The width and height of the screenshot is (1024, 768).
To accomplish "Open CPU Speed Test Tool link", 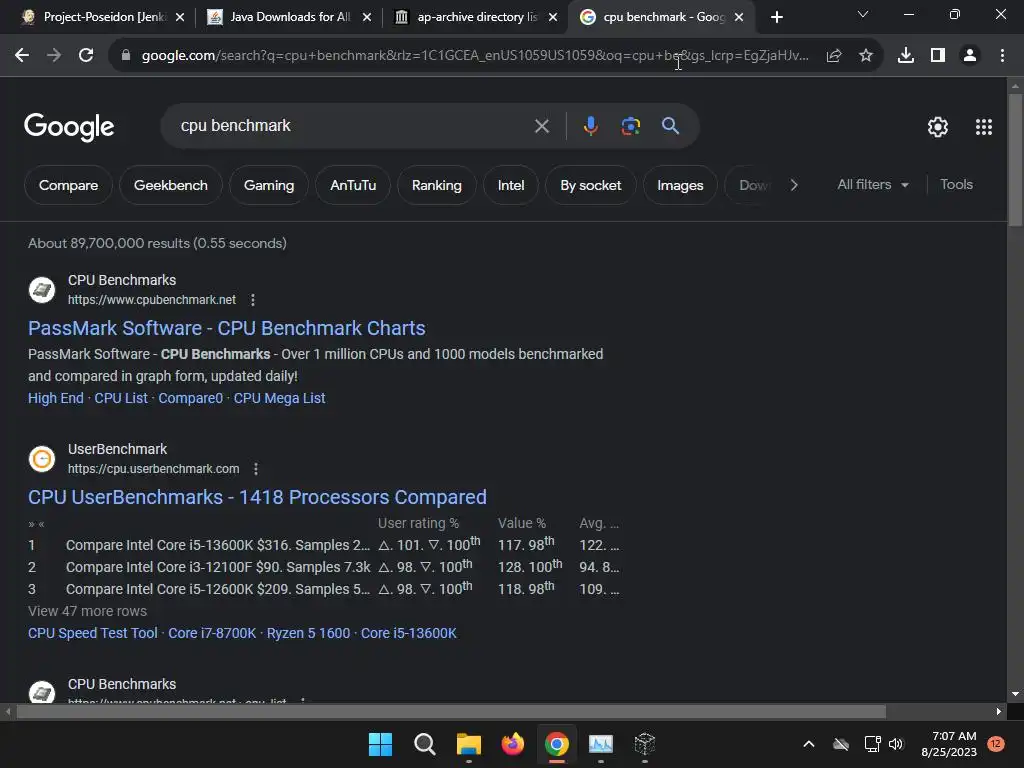I will point(93,633).
